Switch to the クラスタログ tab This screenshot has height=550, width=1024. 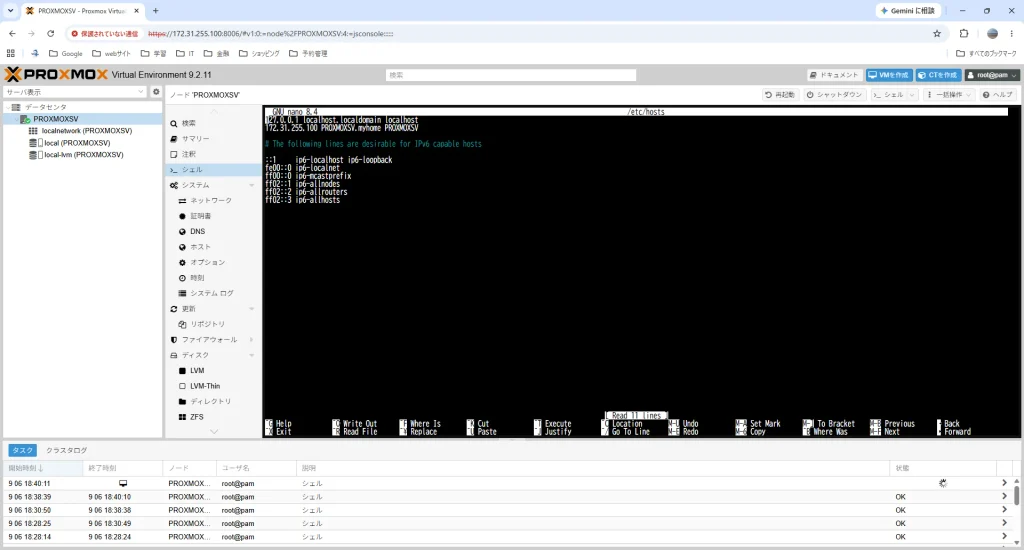pos(67,450)
